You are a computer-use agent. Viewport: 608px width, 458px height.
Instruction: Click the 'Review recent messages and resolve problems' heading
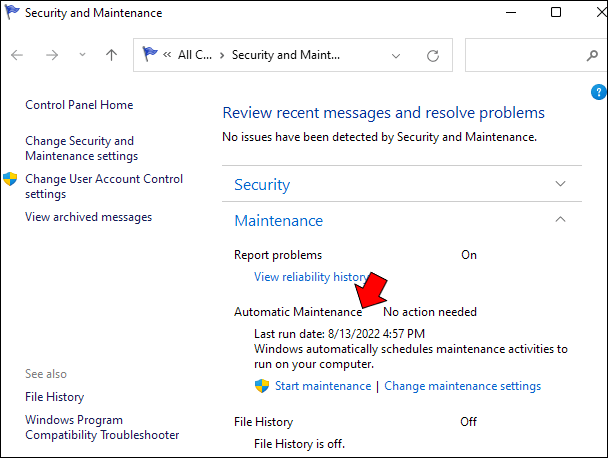(x=383, y=113)
